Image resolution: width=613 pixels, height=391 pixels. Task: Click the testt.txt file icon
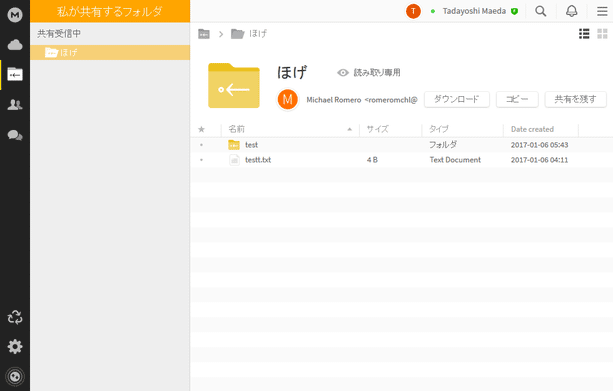tap(234, 160)
